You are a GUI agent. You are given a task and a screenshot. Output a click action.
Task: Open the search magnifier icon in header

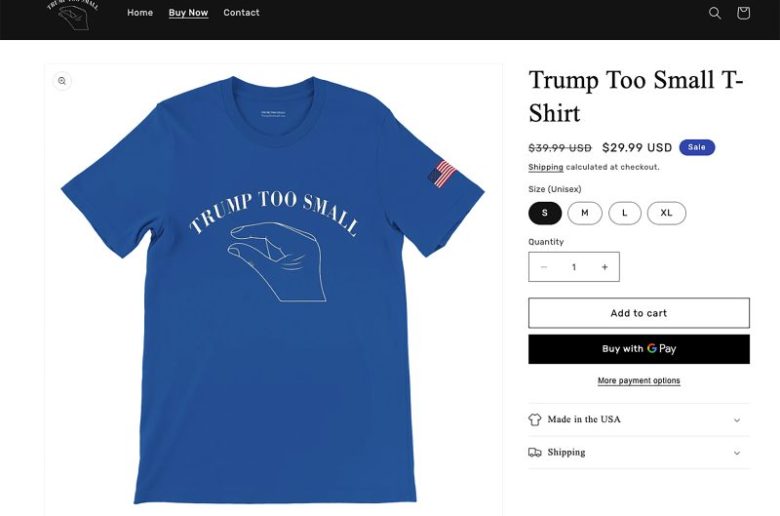[714, 13]
